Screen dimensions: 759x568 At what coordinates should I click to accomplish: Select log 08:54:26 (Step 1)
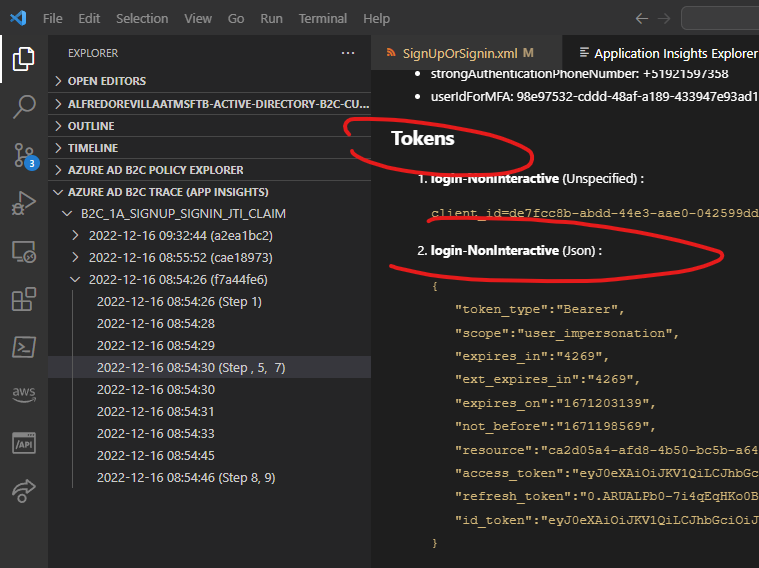(210, 302)
